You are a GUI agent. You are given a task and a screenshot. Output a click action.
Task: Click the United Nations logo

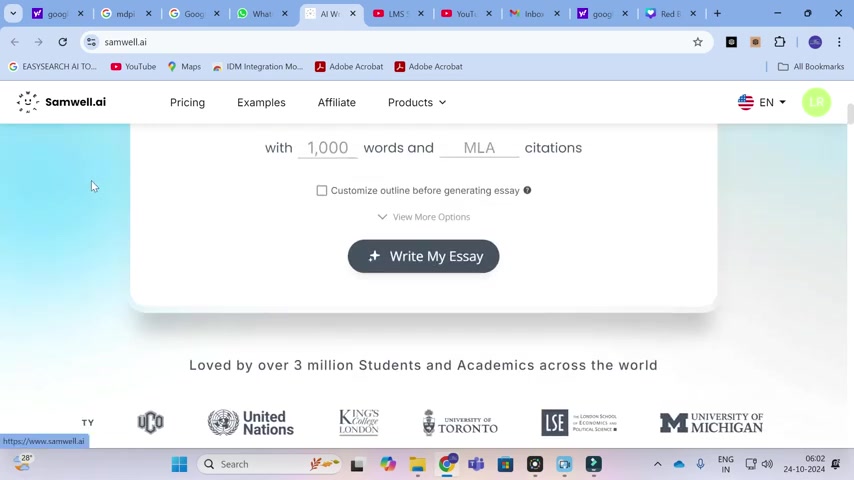251,423
